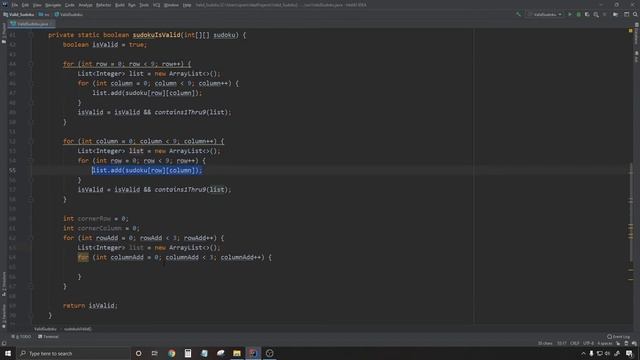This screenshot has height=360, width=640.
Task: Click the Windows Start button
Action: (8, 353)
